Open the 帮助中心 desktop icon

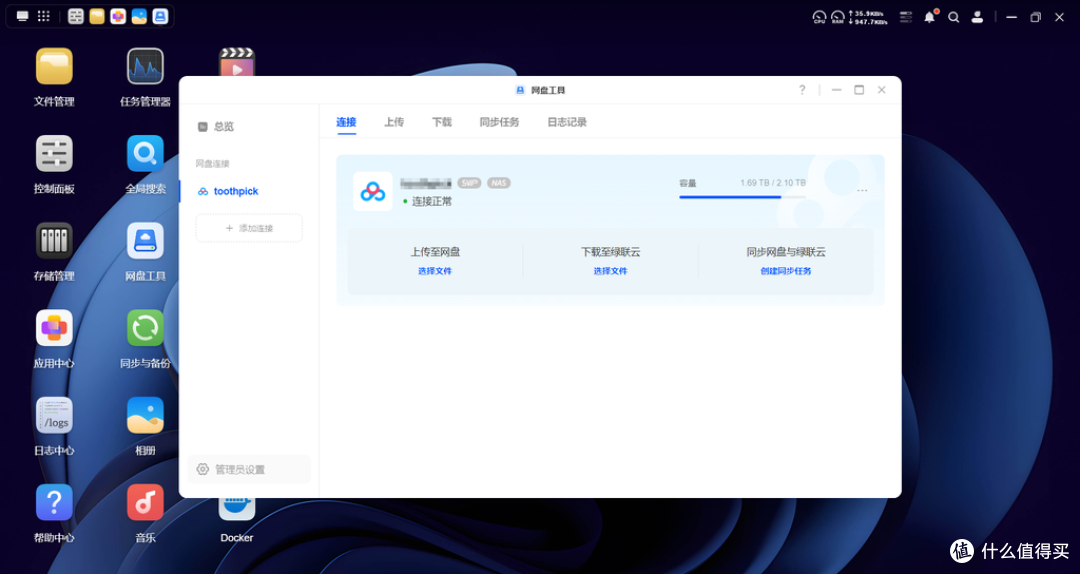coord(54,502)
